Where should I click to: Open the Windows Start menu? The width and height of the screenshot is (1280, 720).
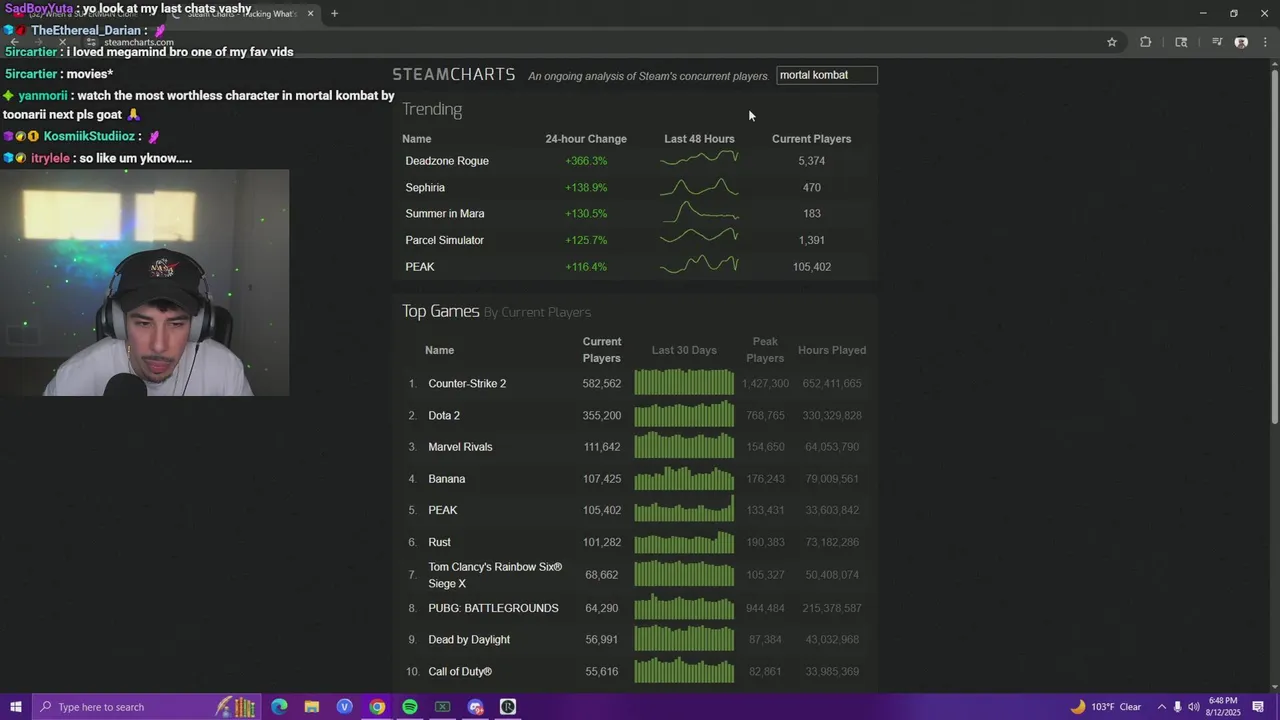click(x=15, y=707)
